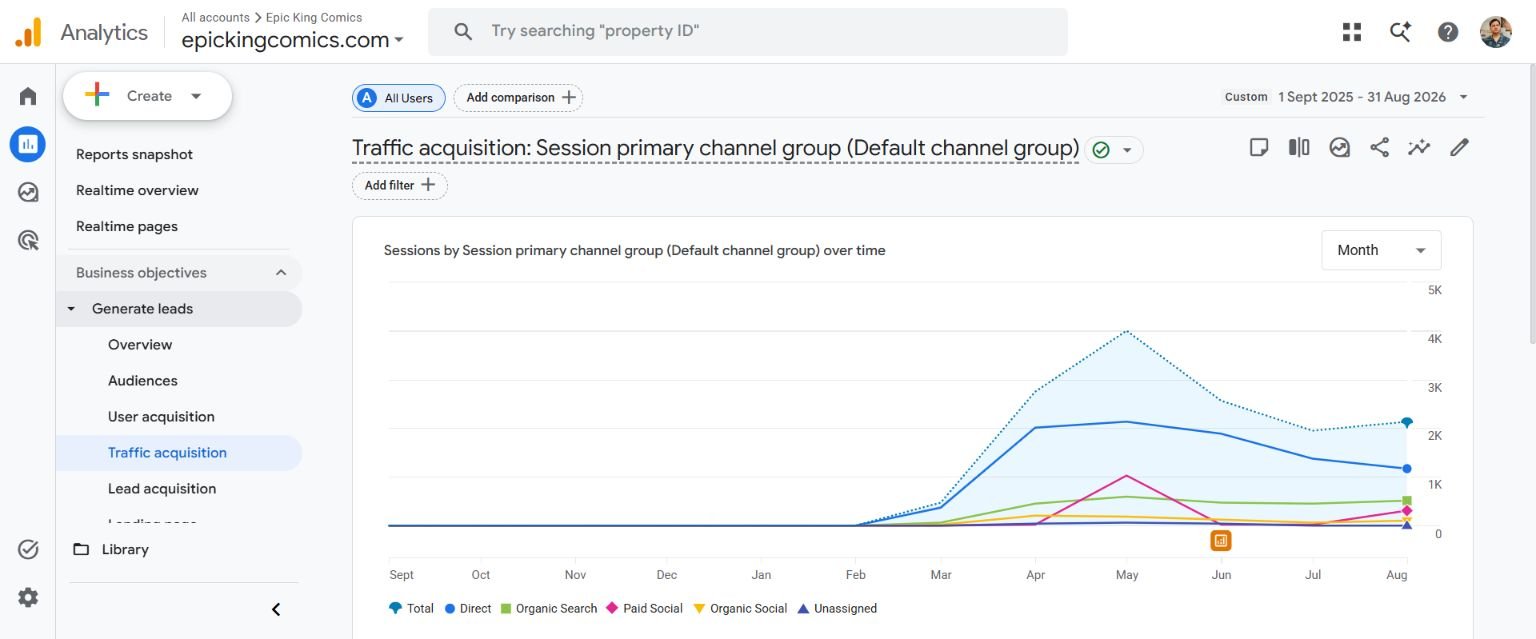Click the Traffic acquisition report title
The width and height of the screenshot is (1536, 639).
[x=715, y=148]
